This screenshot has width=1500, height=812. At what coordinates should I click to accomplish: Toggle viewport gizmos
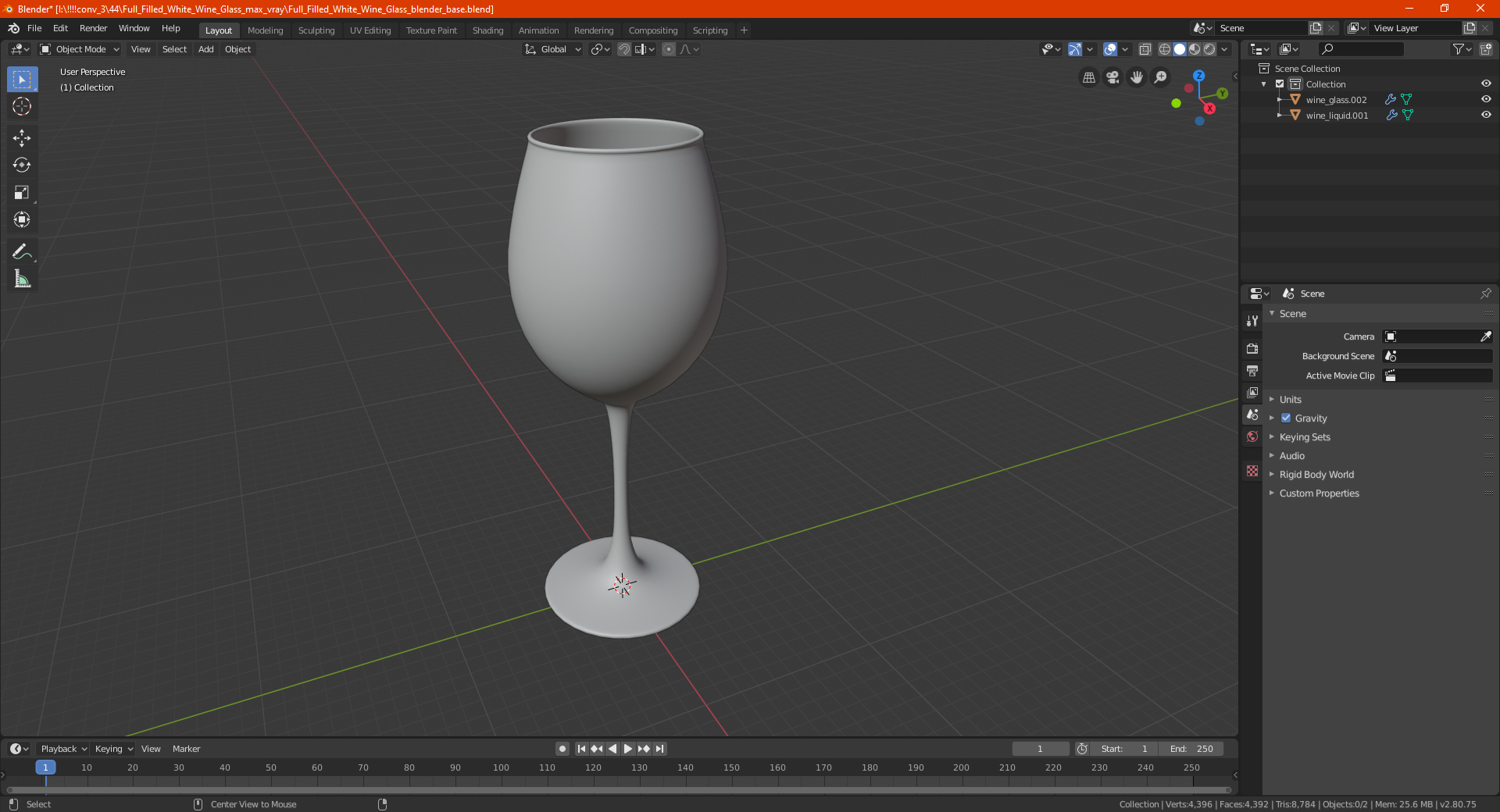click(1075, 49)
